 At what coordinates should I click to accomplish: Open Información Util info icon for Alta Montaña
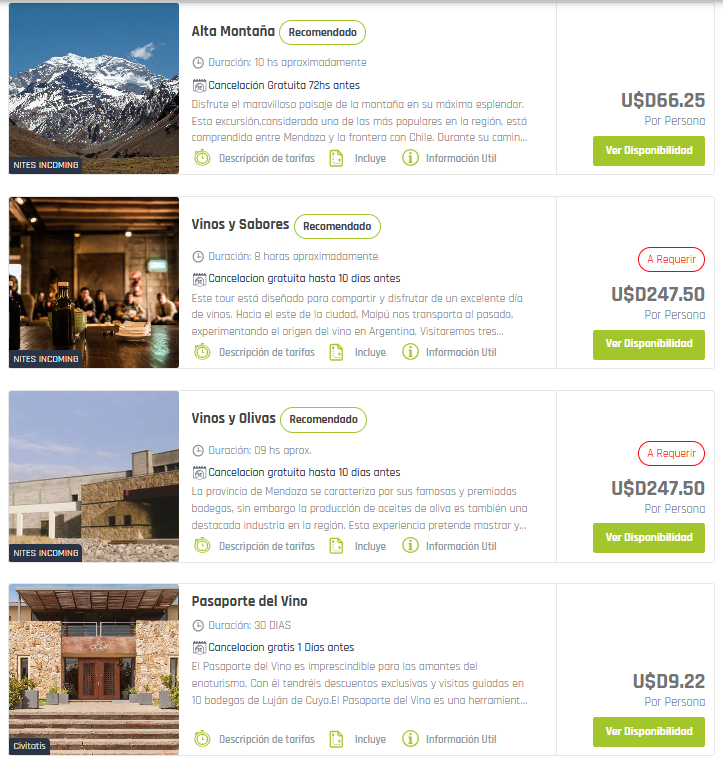(410, 158)
